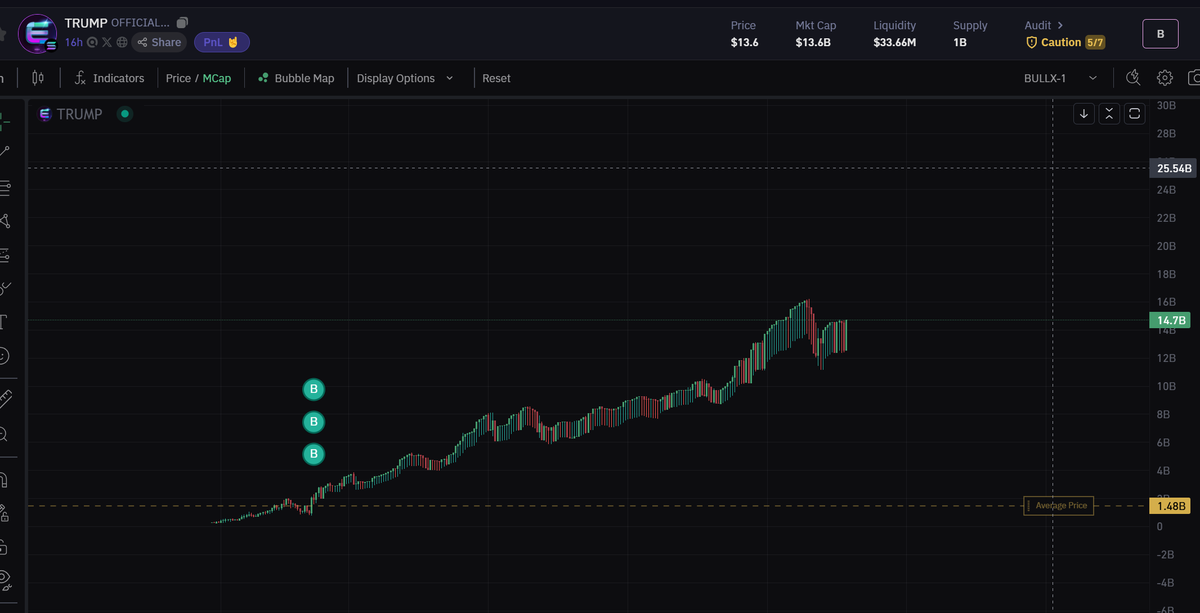Click the 16h token age label
This screenshot has width=1200, height=613.
click(74, 42)
